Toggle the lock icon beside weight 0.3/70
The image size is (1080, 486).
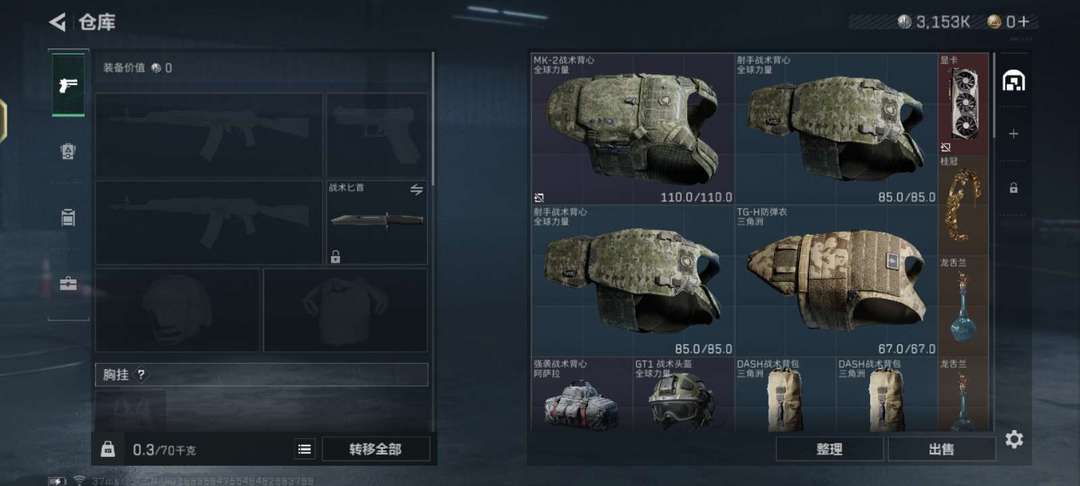pos(108,450)
